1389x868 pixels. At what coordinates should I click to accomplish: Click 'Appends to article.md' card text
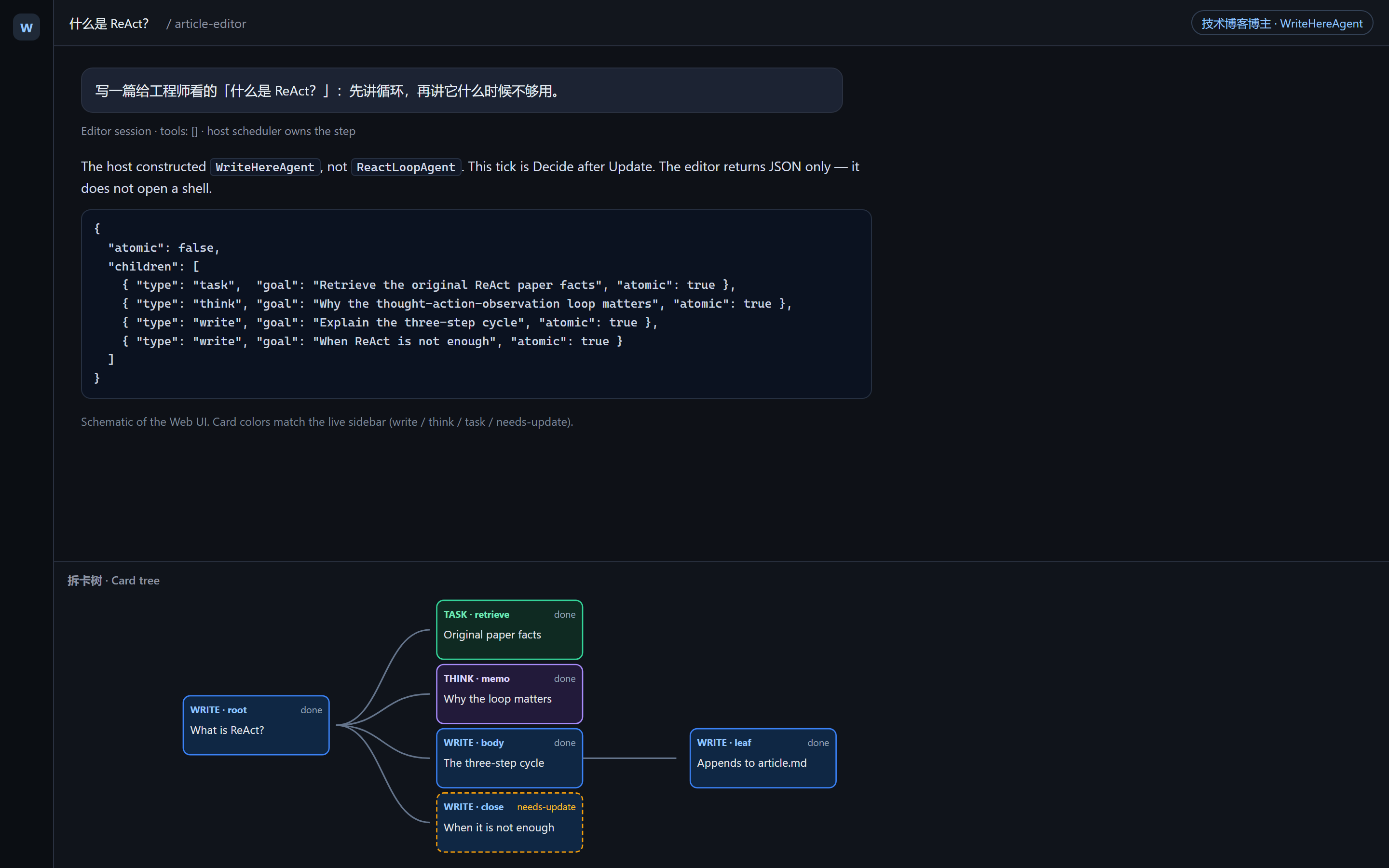(x=751, y=763)
